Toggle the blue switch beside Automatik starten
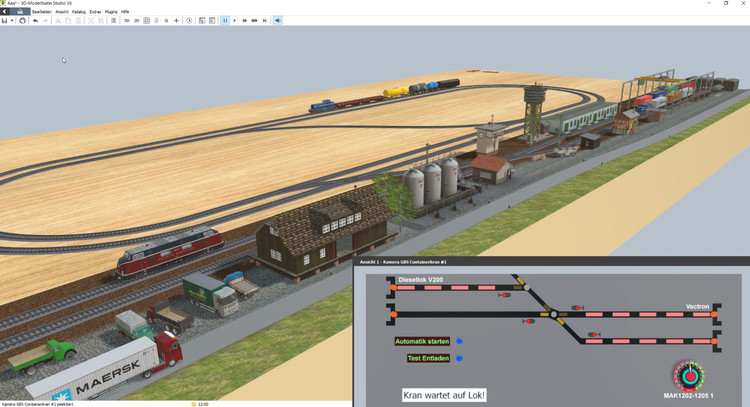The image size is (750, 407). click(x=460, y=342)
